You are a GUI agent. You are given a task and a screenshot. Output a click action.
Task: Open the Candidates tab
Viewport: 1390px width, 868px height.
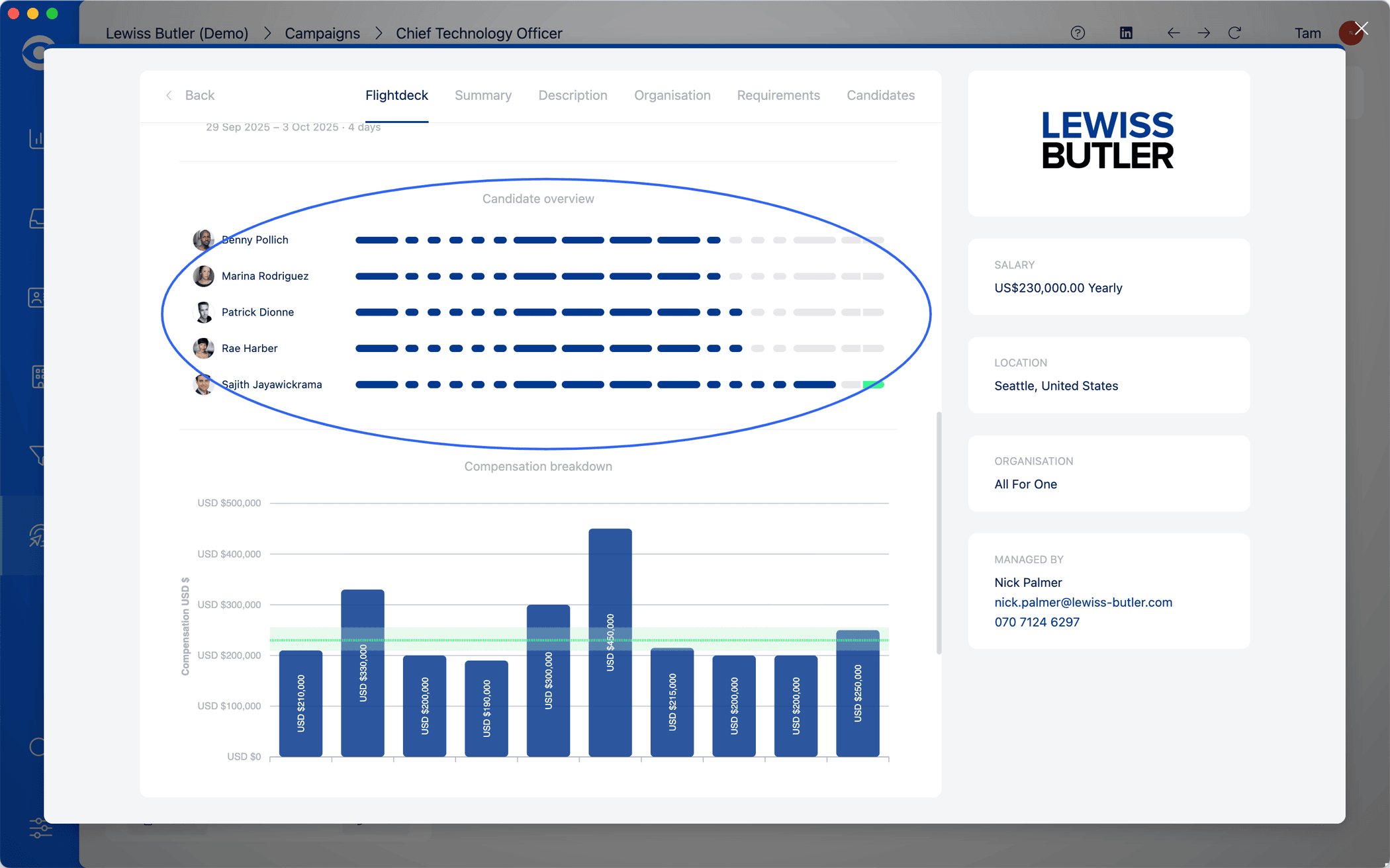[x=880, y=95]
